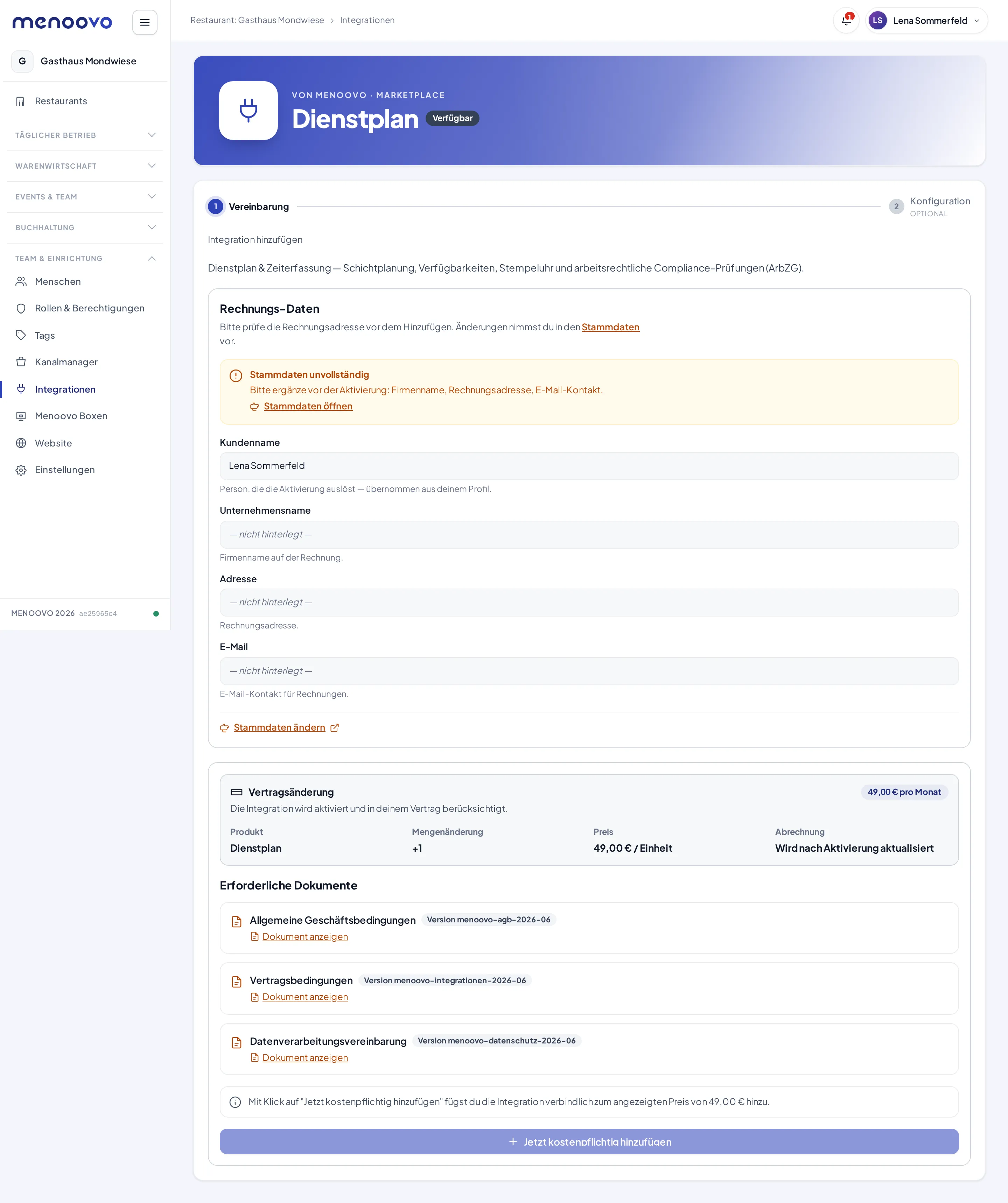The height and width of the screenshot is (1203, 1008).
Task: Click the Restaurants building icon
Action: [21, 101]
